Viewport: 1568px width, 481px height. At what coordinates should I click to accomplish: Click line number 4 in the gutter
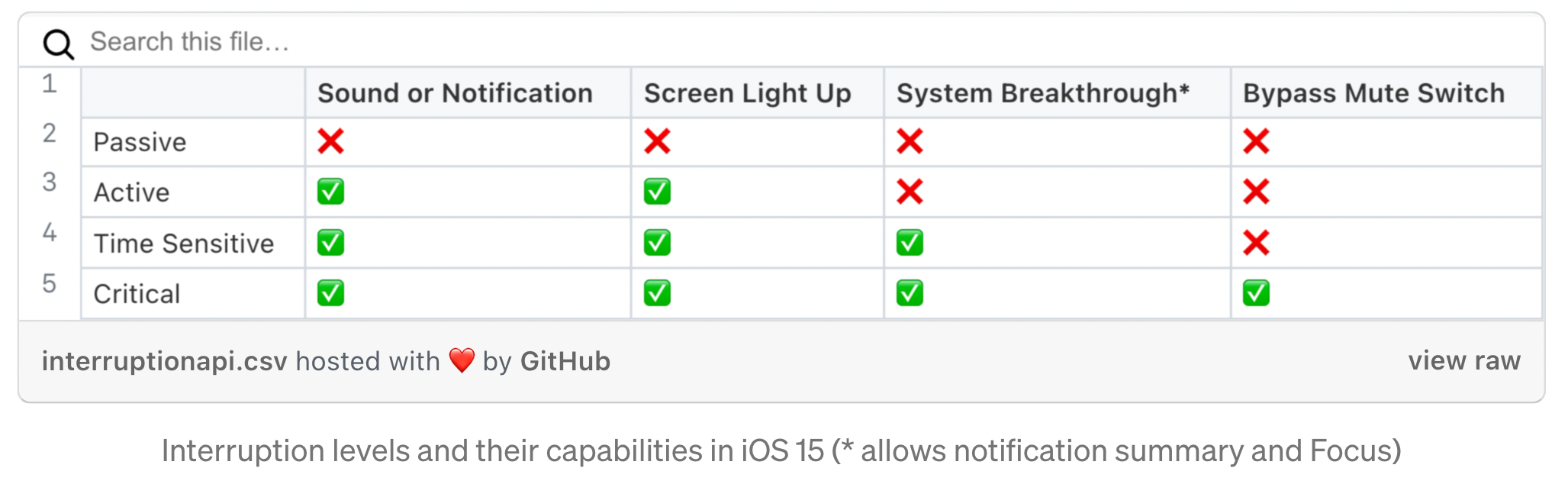[x=50, y=232]
